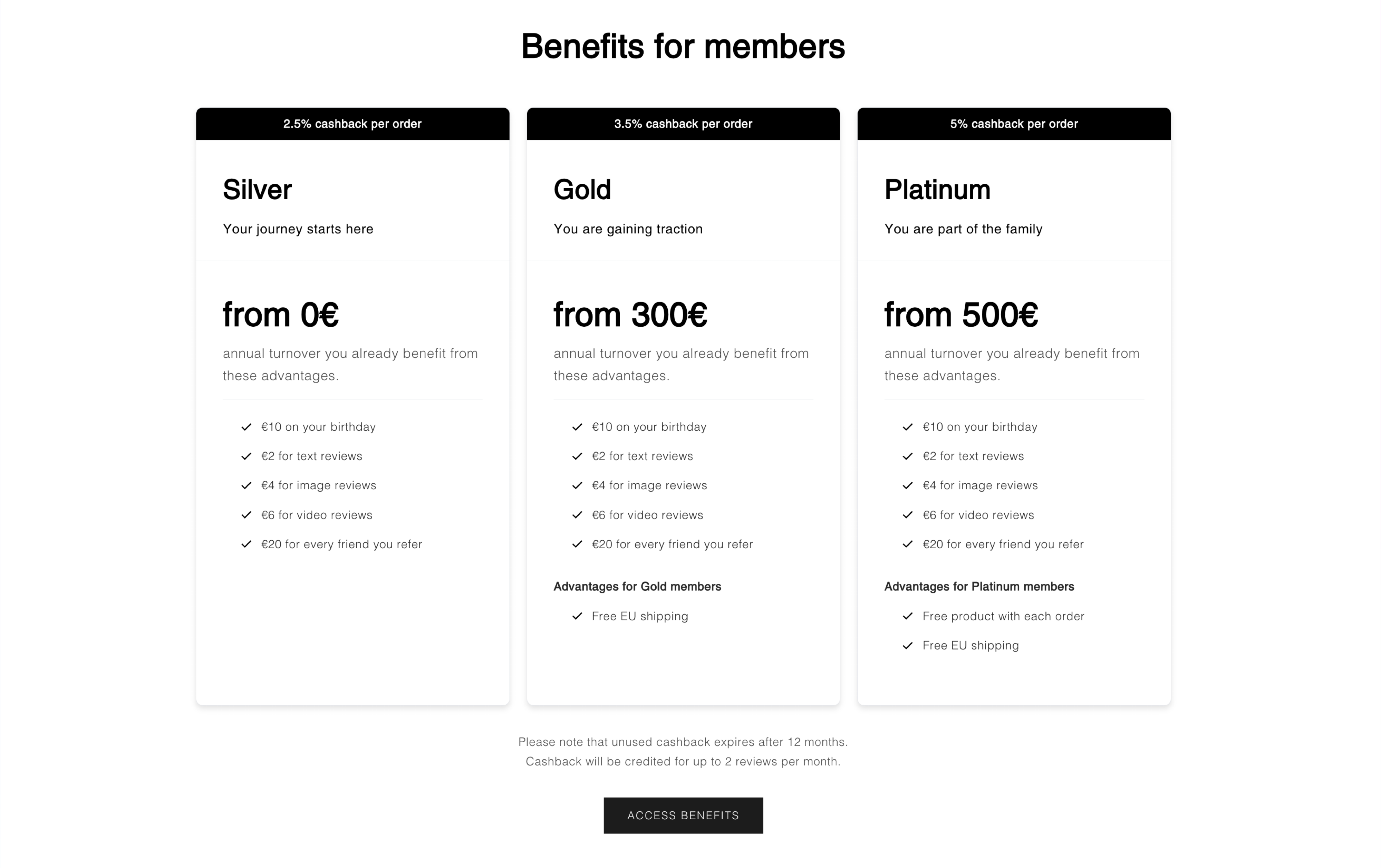Viewport: 1381px width, 868px height.
Task: Click the Benefits for members title
Action: point(683,46)
